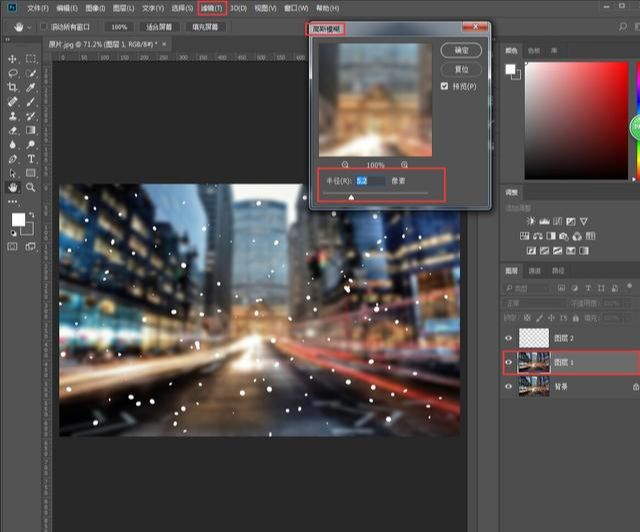Select the Rectangular Marquee tool
Viewport: 640px width, 532px height.
point(31,59)
